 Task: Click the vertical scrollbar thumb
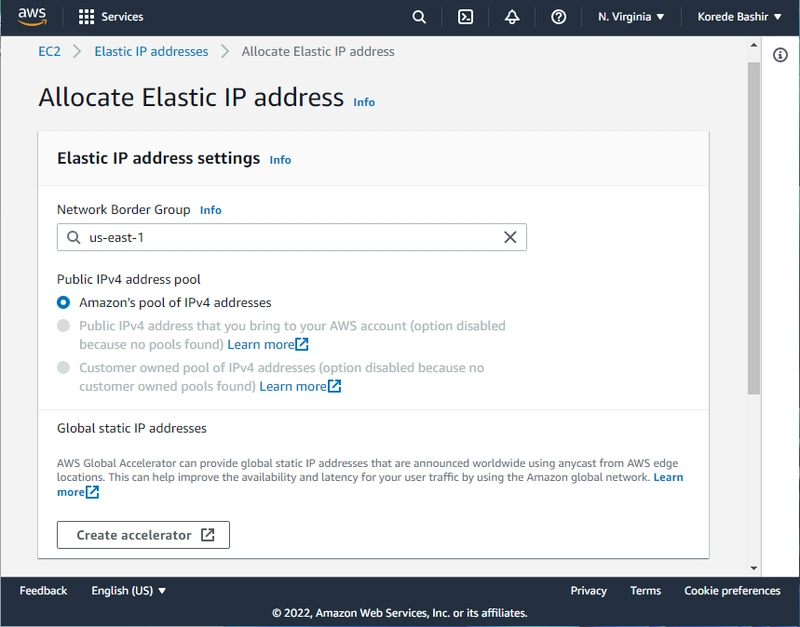click(x=754, y=228)
